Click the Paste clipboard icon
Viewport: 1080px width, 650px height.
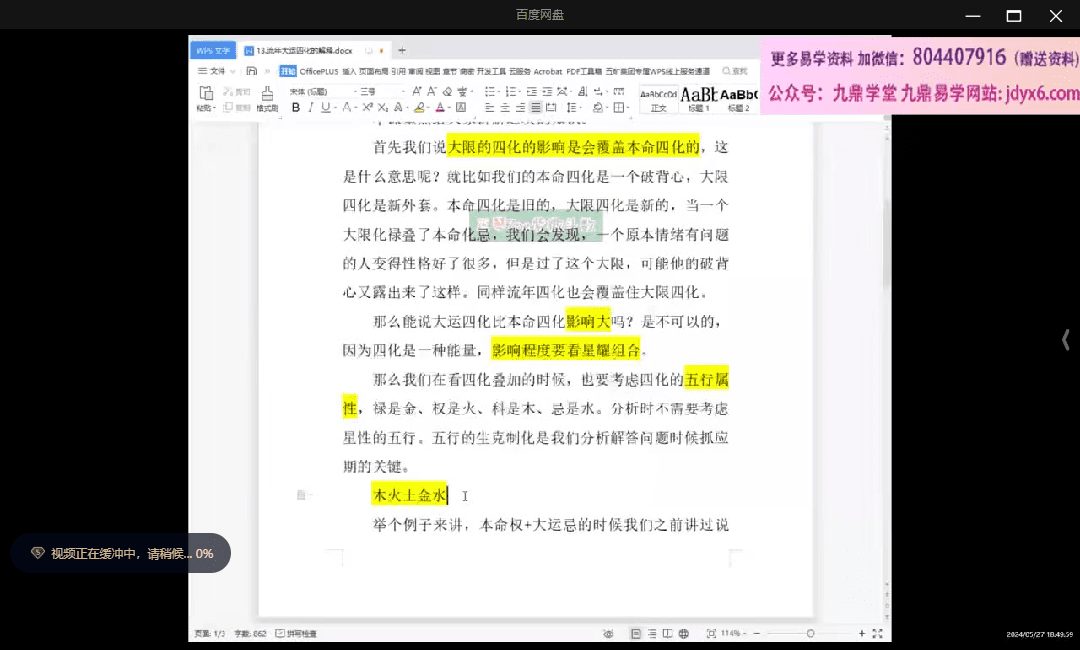(205, 98)
